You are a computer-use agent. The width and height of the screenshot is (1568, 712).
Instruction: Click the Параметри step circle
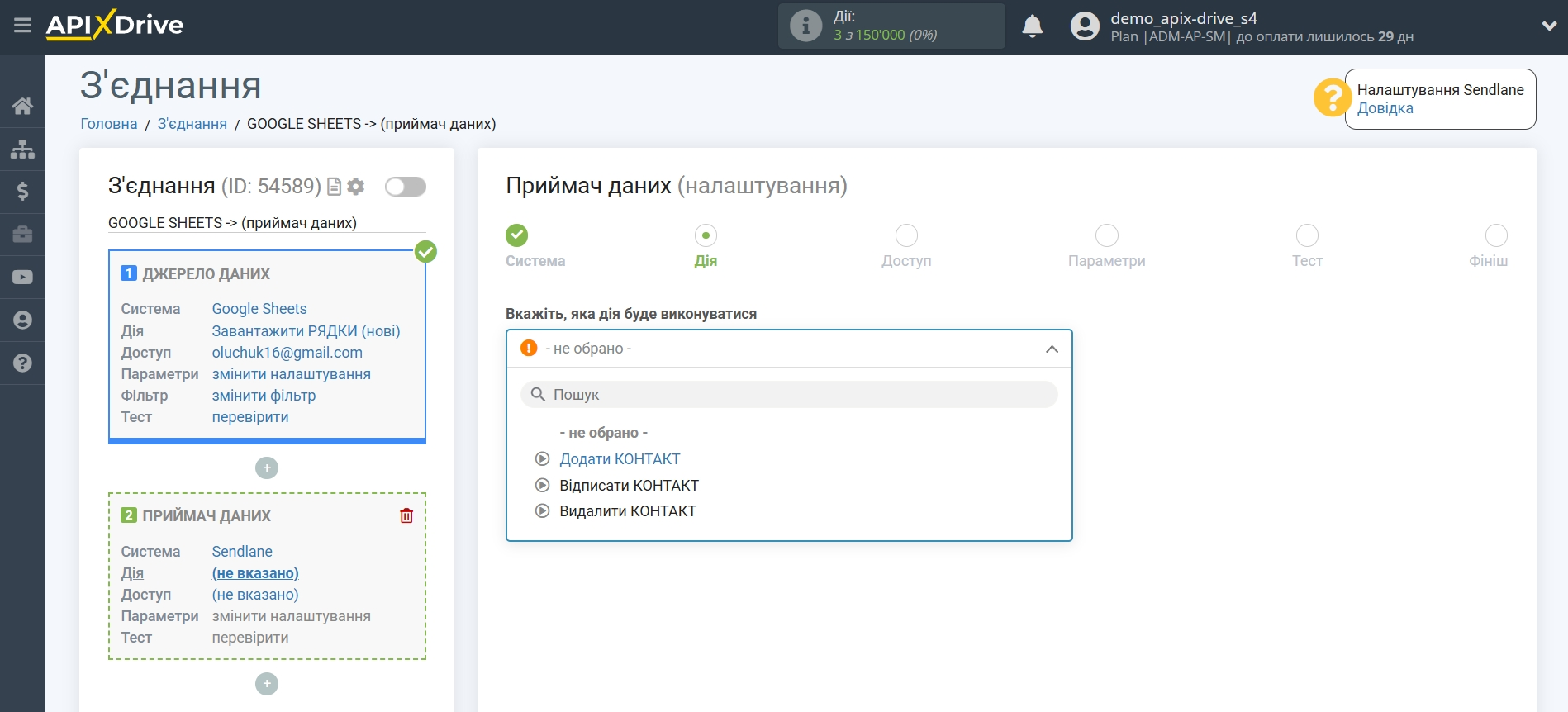coord(1106,235)
